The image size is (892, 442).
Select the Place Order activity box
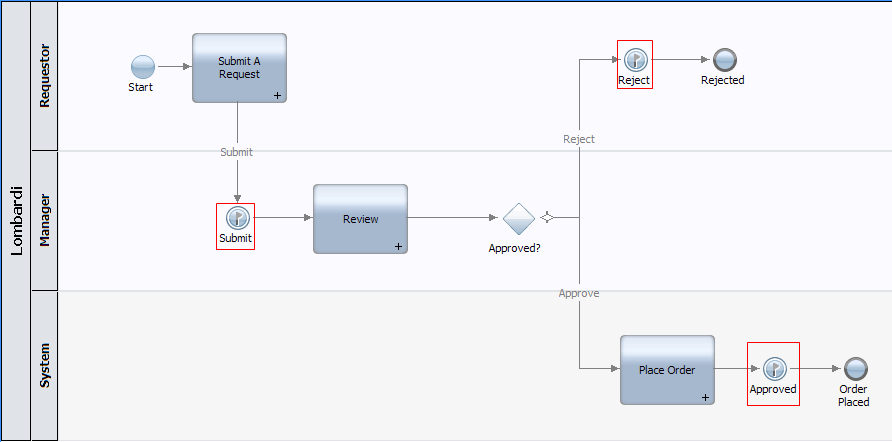point(667,369)
